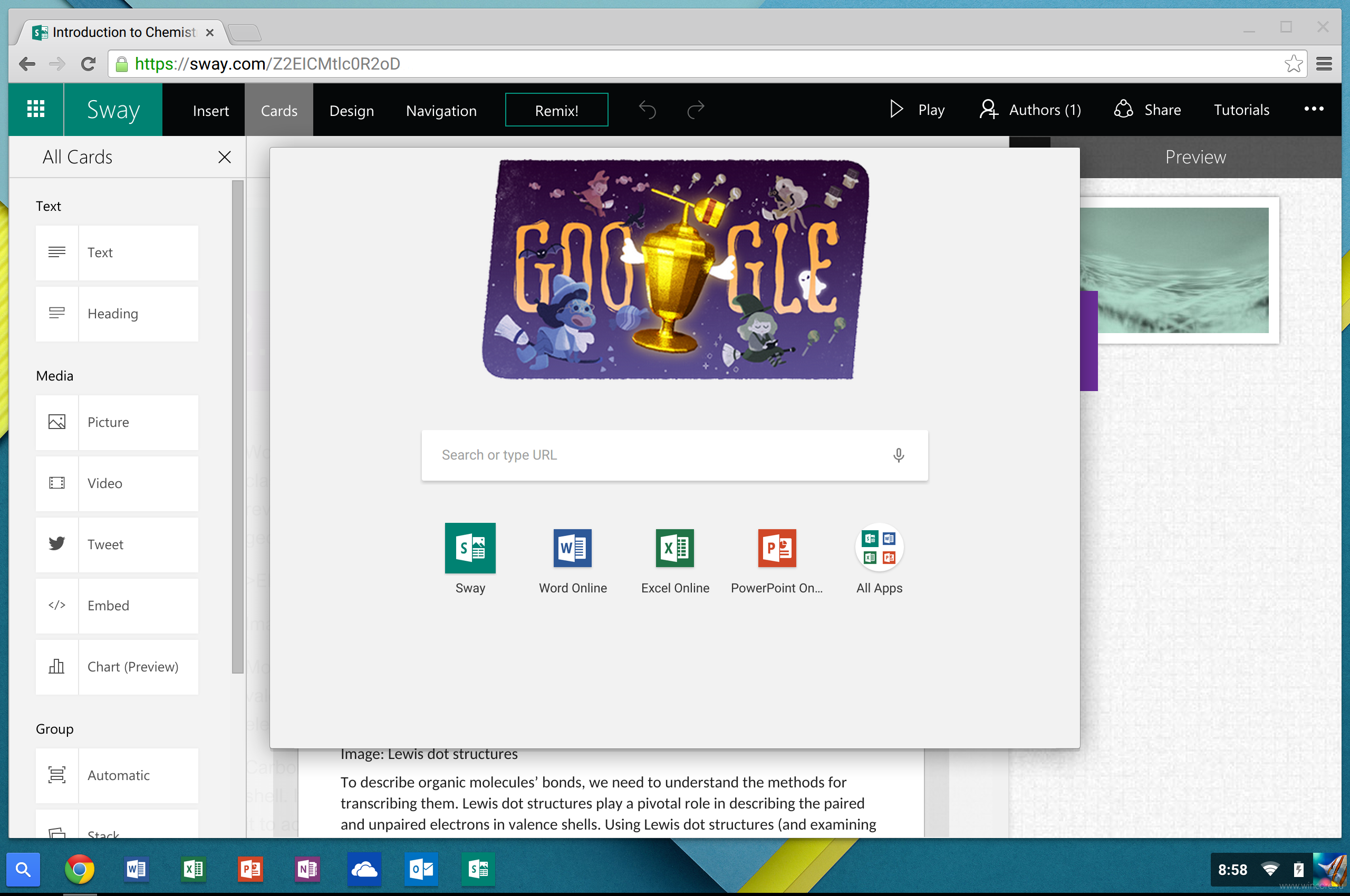Open the Office app launcher waffle grid
Image resolution: width=1350 pixels, height=896 pixels.
tap(35, 109)
